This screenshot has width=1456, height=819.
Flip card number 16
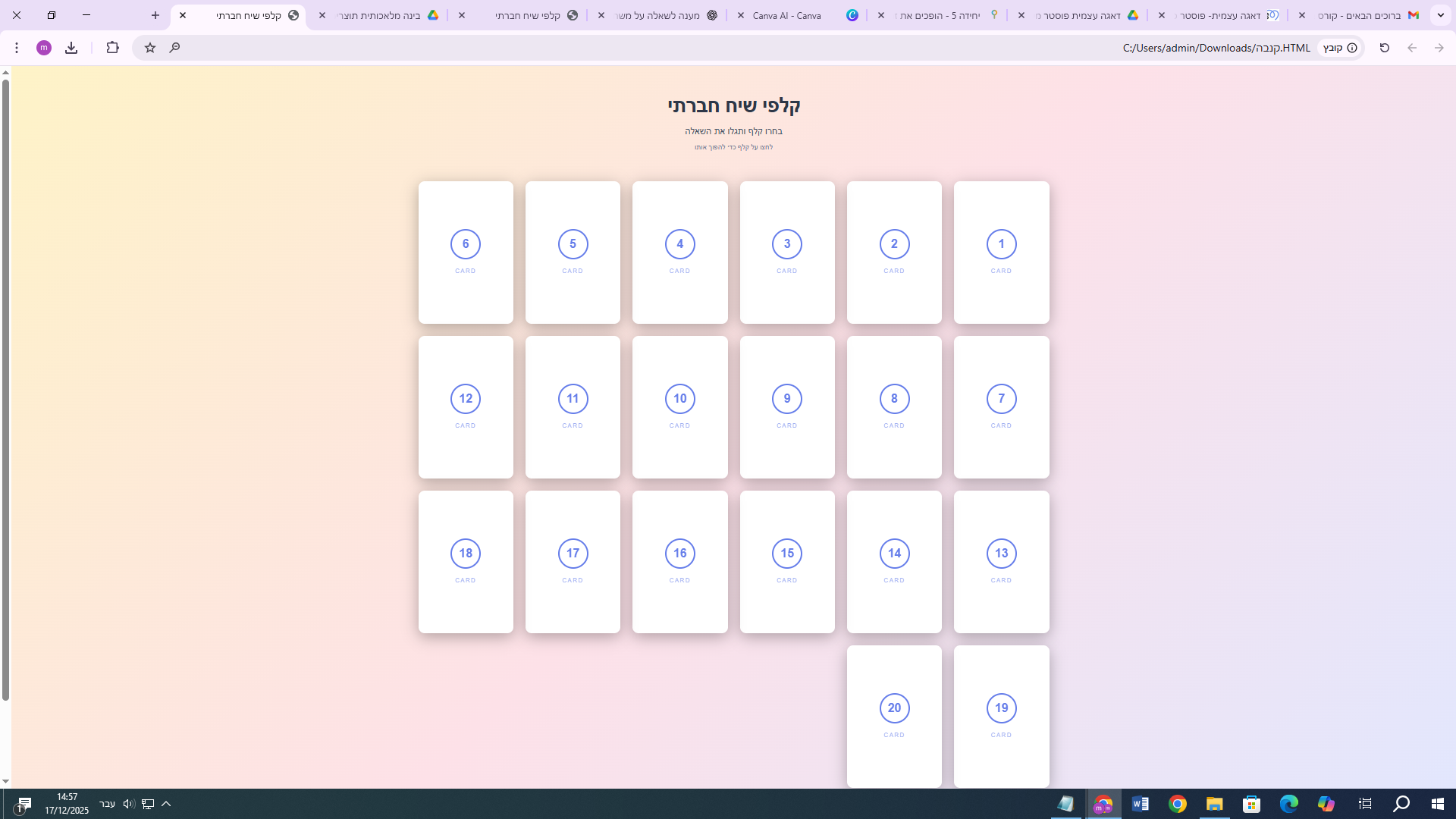click(x=679, y=562)
